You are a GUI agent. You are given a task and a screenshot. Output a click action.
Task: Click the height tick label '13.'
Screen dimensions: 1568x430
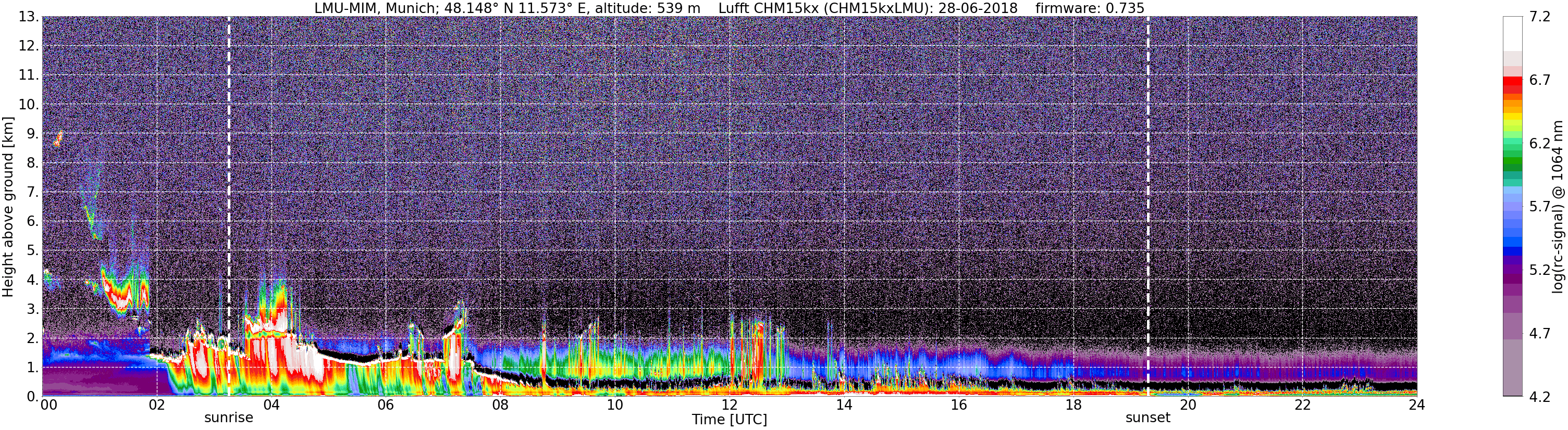pyautogui.click(x=29, y=17)
